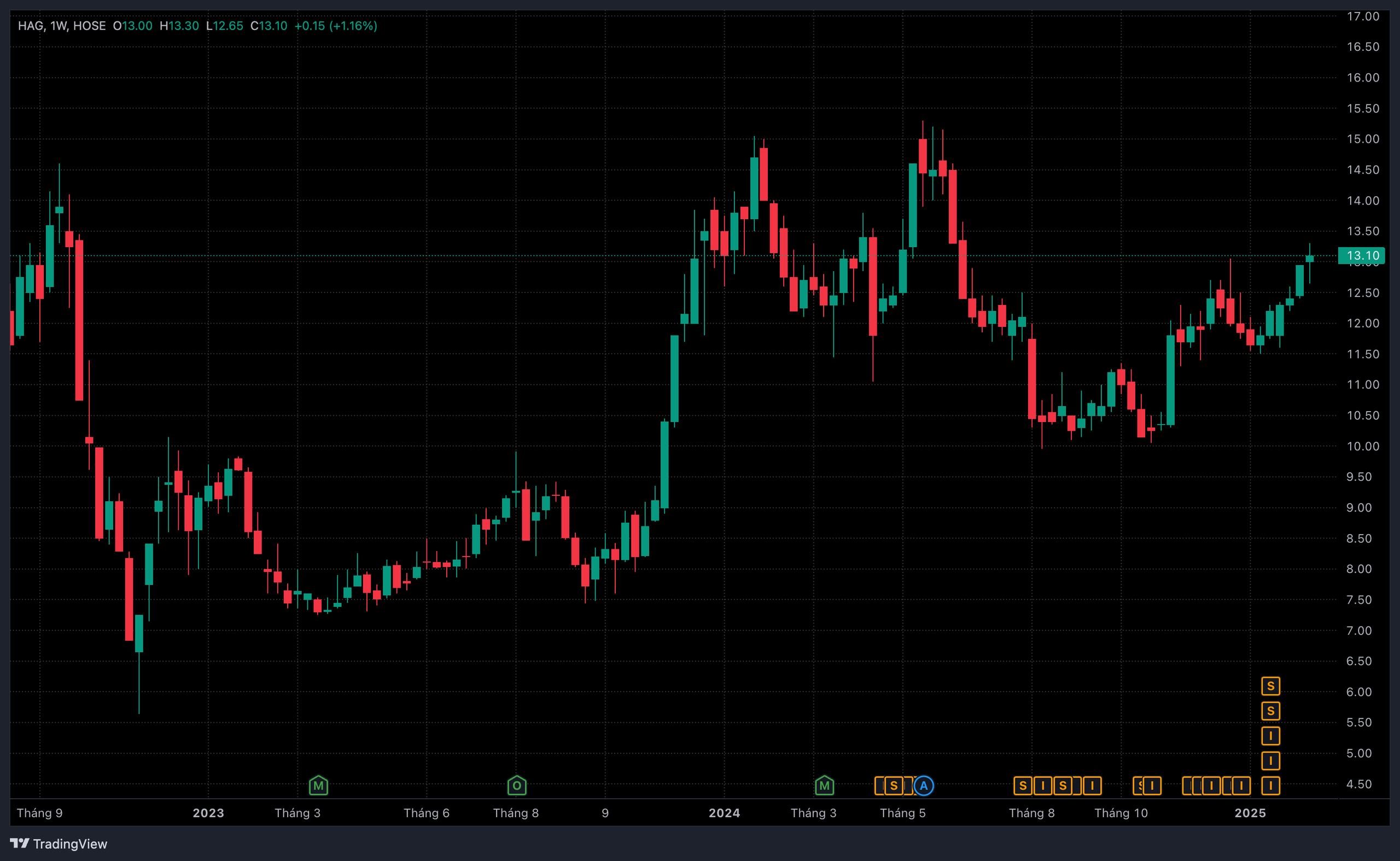Image resolution: width=1400 pixels, height=861 pixels.
Task: Click the 2023 time axis label
Action: pos(208,813)
